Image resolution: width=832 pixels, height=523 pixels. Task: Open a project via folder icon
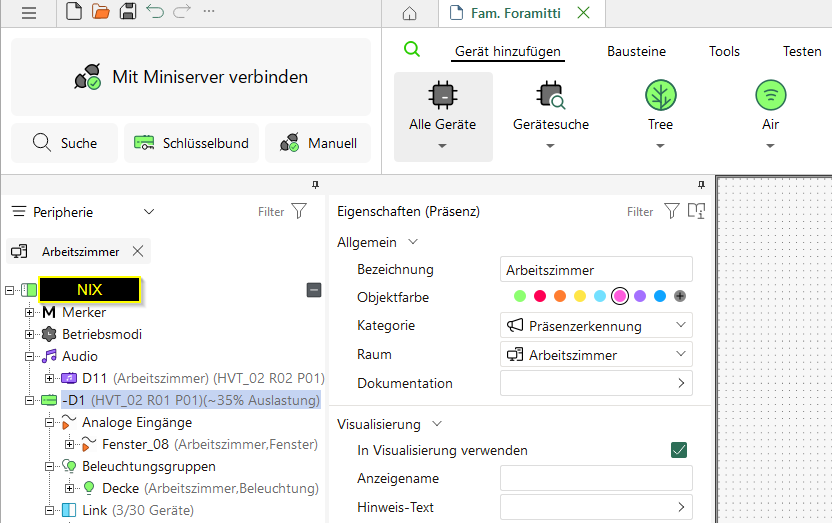click(101, 11)
